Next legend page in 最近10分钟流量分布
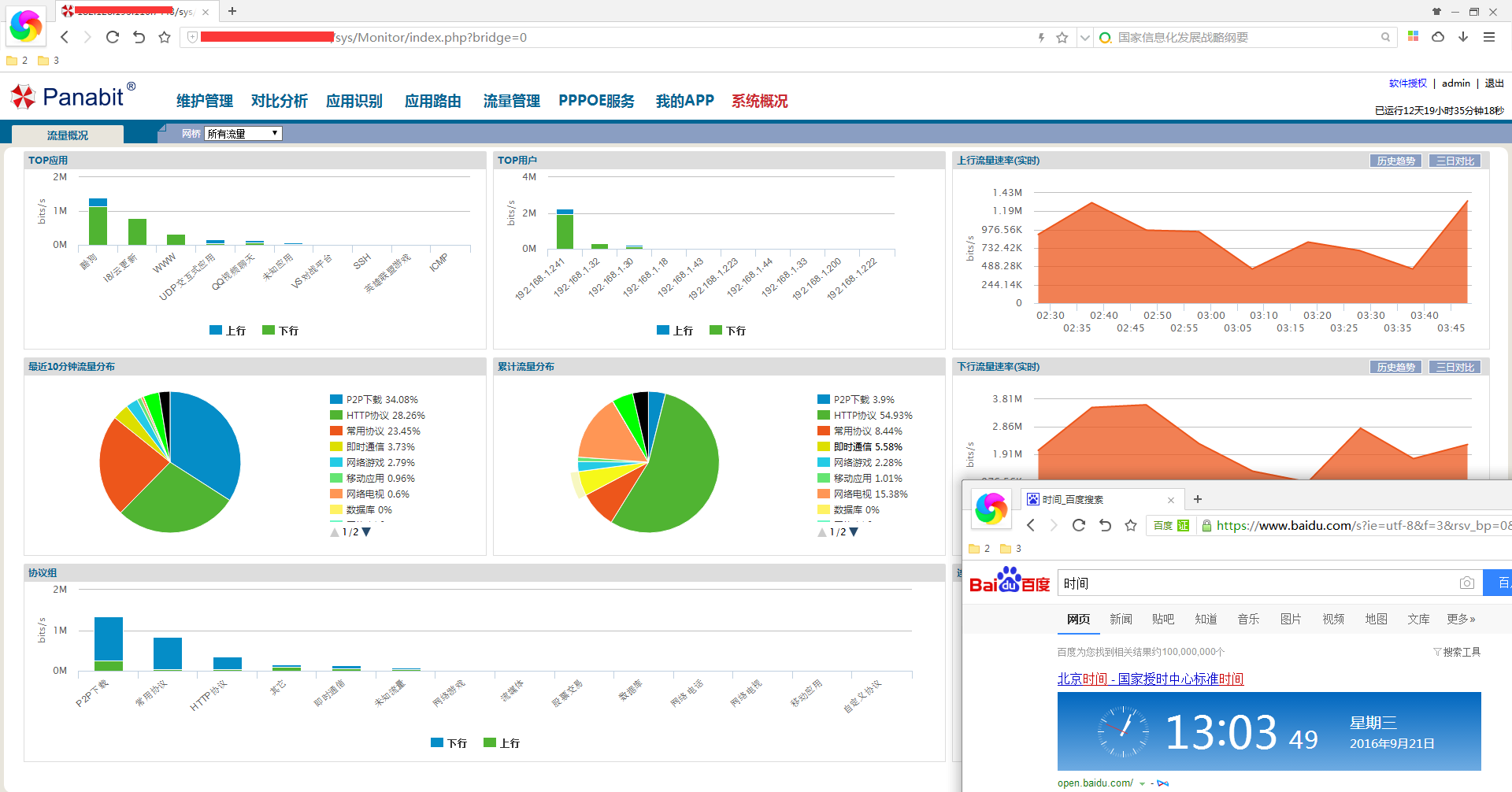Image resolution: width=1512 pixels, height=792 pixels. 366,532
